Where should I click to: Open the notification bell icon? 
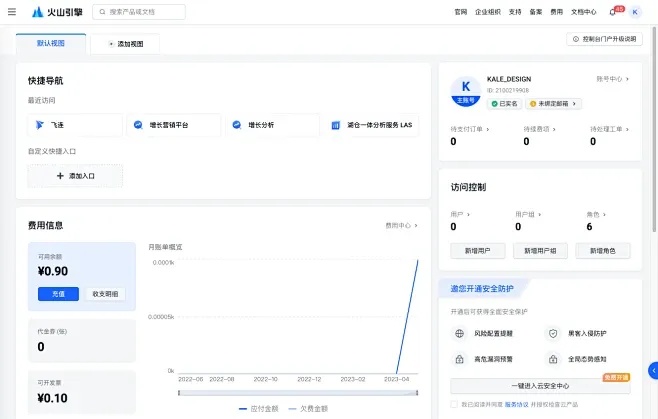pos(612,12)
